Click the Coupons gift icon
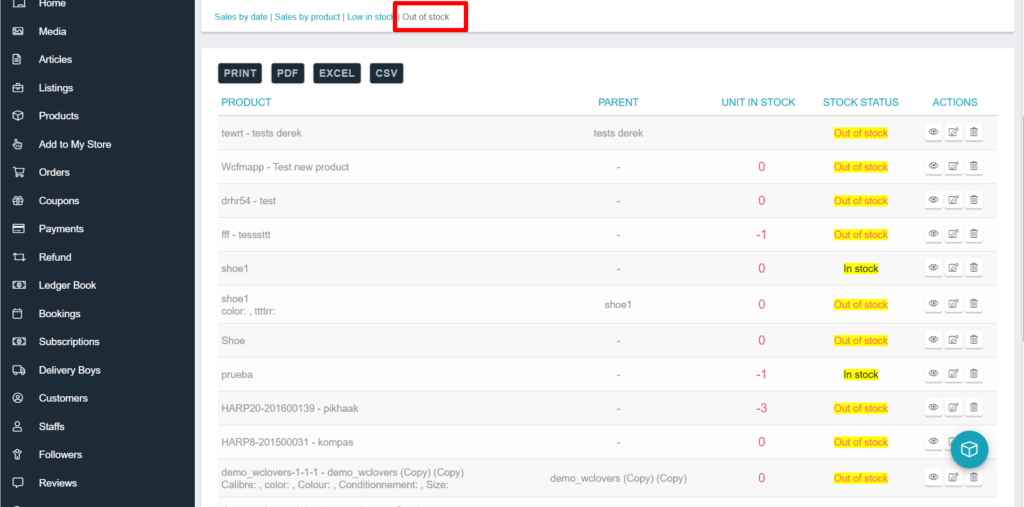The image size is (1024, 507). (x=18, y=200)
